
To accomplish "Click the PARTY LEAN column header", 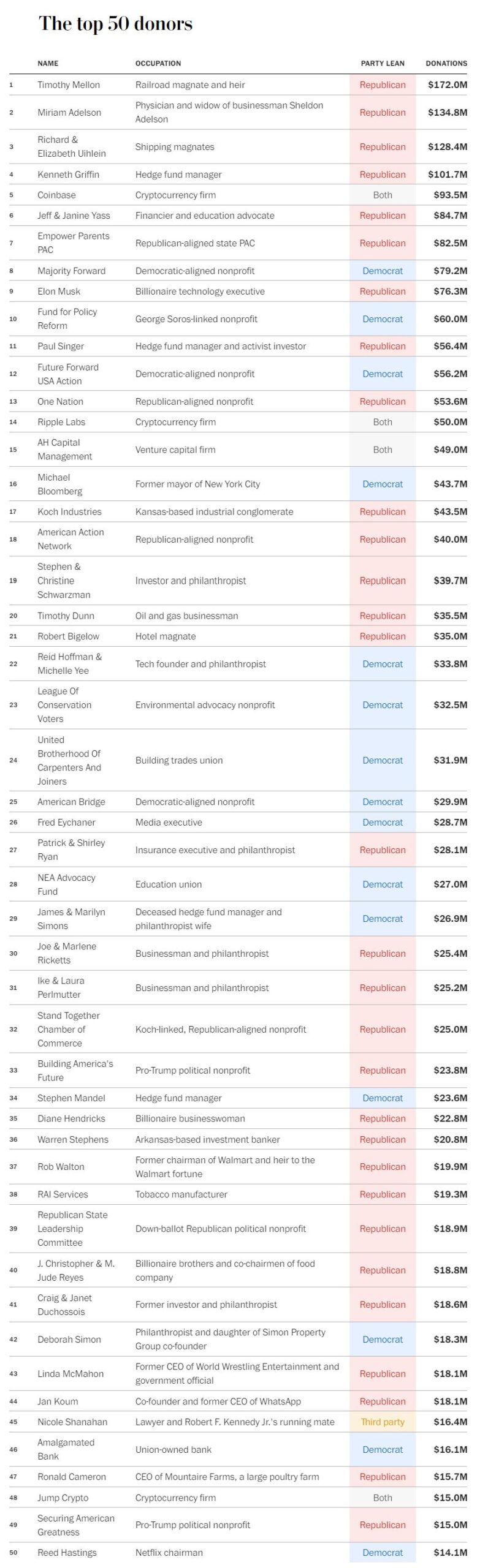I will point(383,63).
